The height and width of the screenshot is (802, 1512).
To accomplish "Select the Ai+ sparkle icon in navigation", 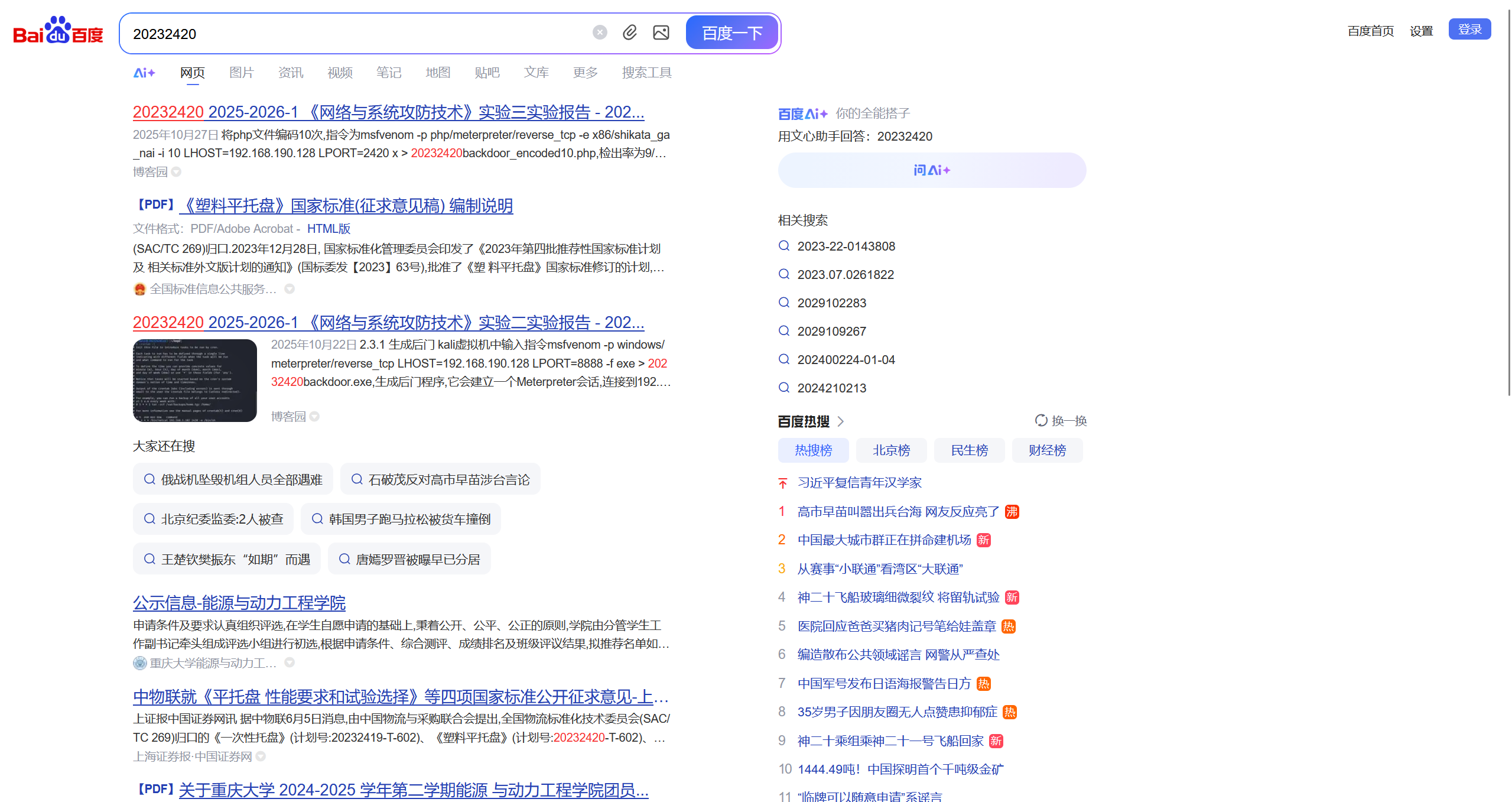I will coord(144,72).
